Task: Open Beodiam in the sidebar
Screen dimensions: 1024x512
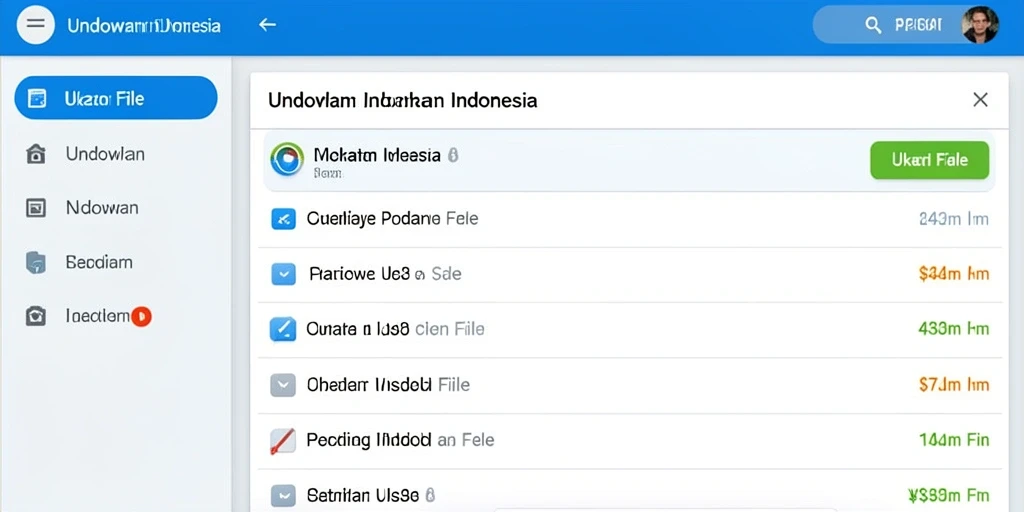Action: tap(99, 262)
